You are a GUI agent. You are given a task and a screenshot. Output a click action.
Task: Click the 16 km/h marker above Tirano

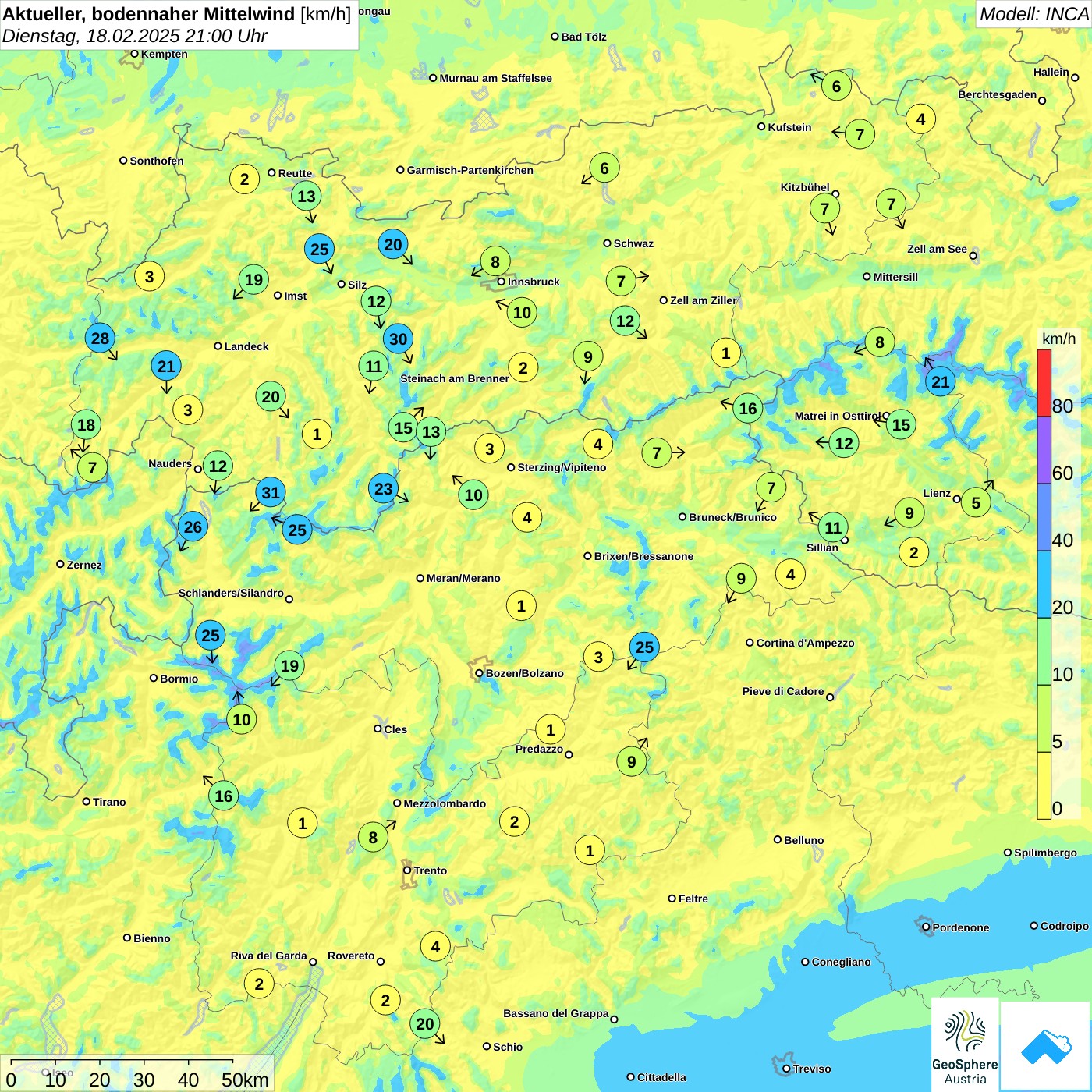click(x=224, y=796)
